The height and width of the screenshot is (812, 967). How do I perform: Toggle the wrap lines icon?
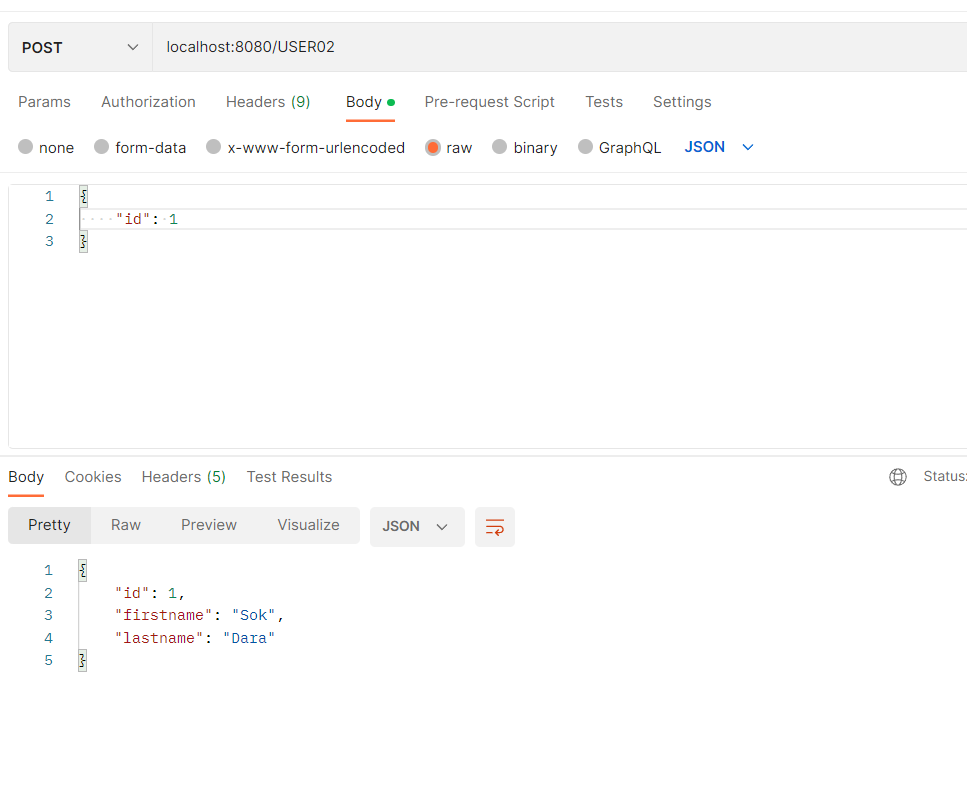[x=495, y=527]
